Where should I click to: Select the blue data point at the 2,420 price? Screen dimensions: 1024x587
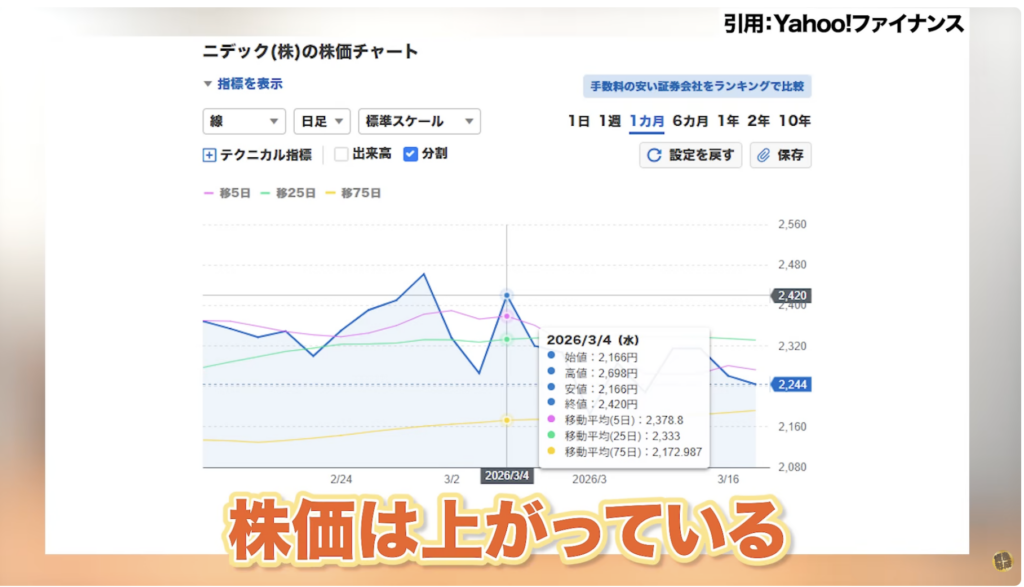508,295
